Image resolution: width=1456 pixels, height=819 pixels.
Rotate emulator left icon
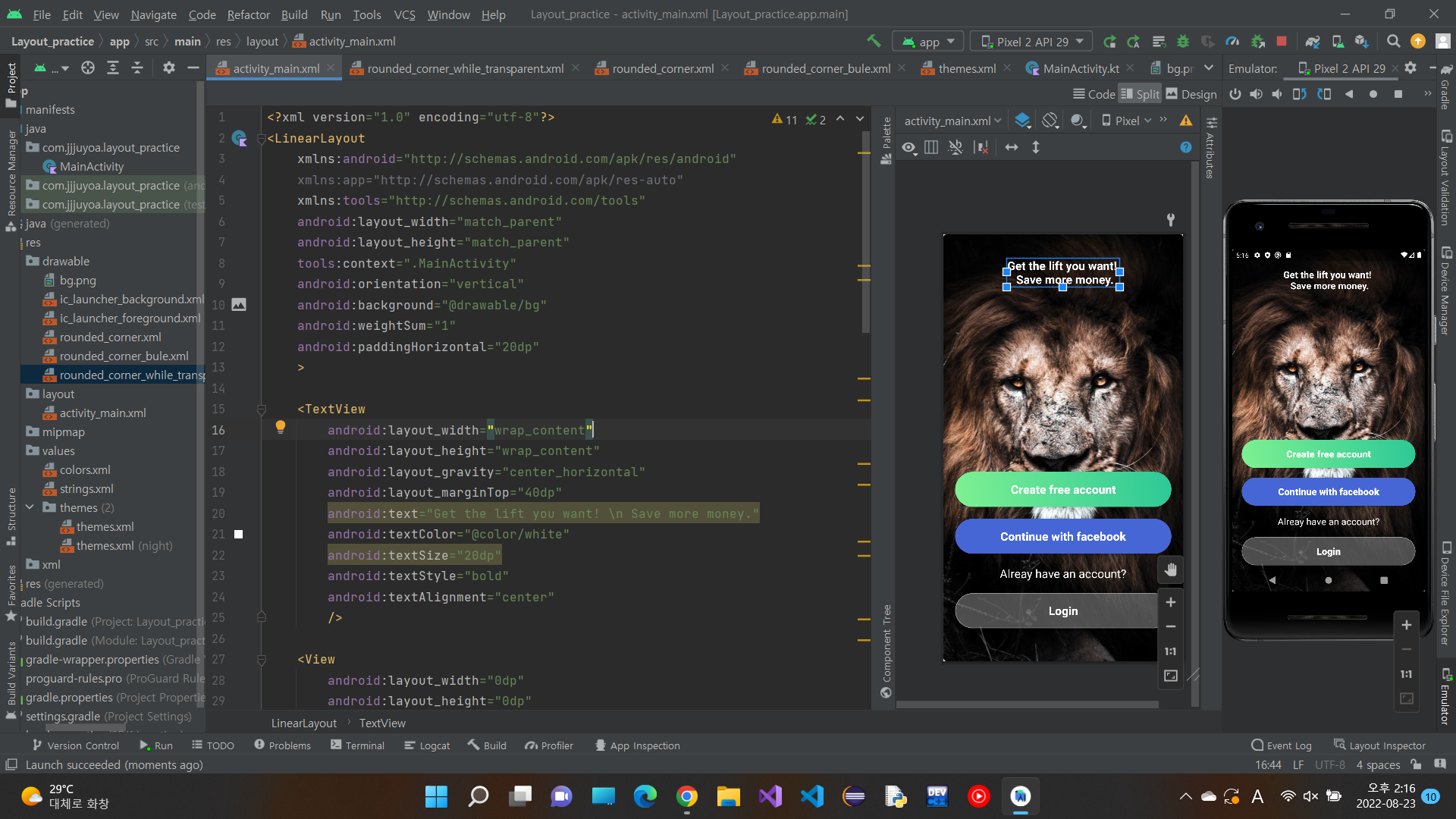(1299, 94)
